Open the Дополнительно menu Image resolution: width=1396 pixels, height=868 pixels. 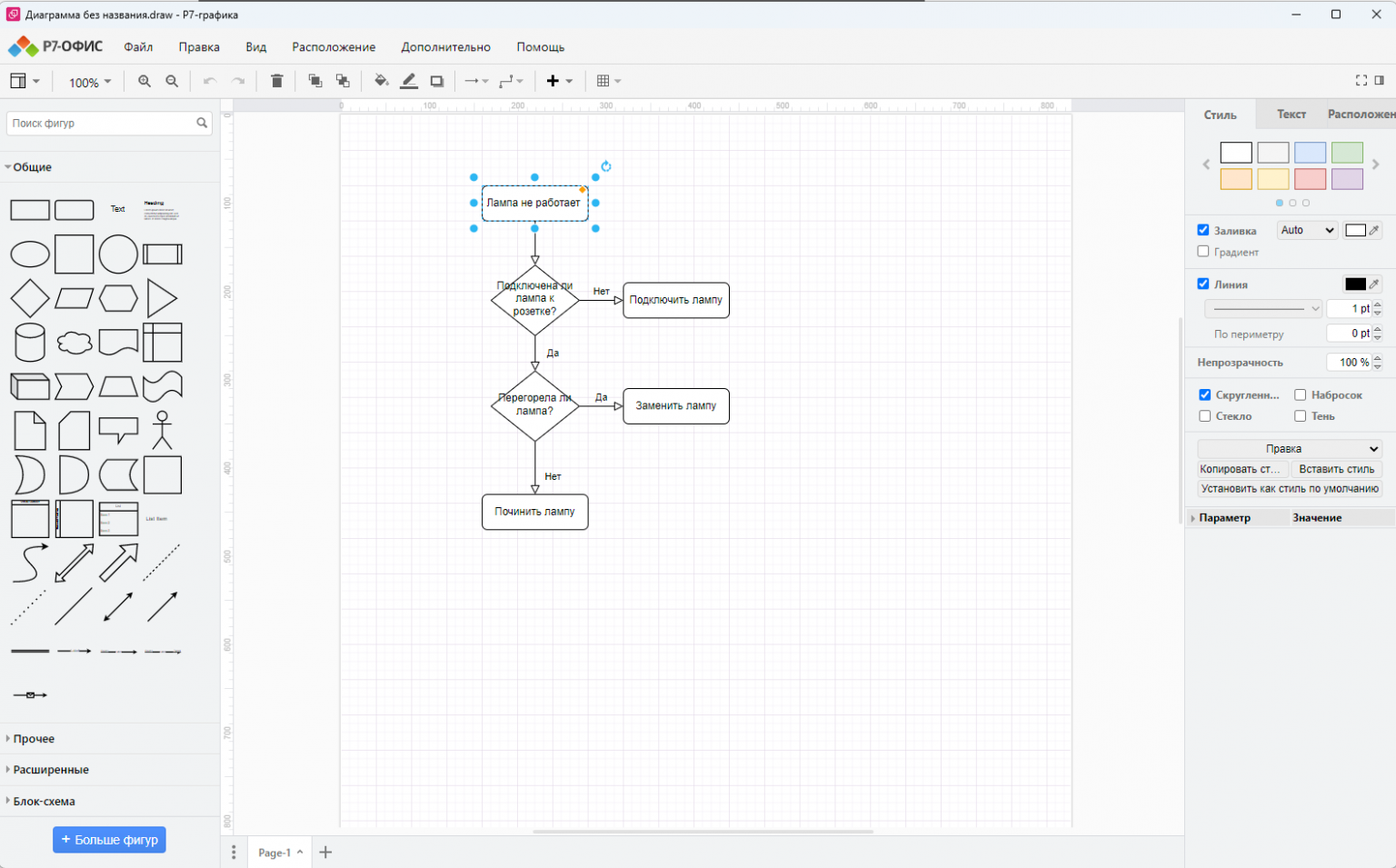tap(445, 47)
